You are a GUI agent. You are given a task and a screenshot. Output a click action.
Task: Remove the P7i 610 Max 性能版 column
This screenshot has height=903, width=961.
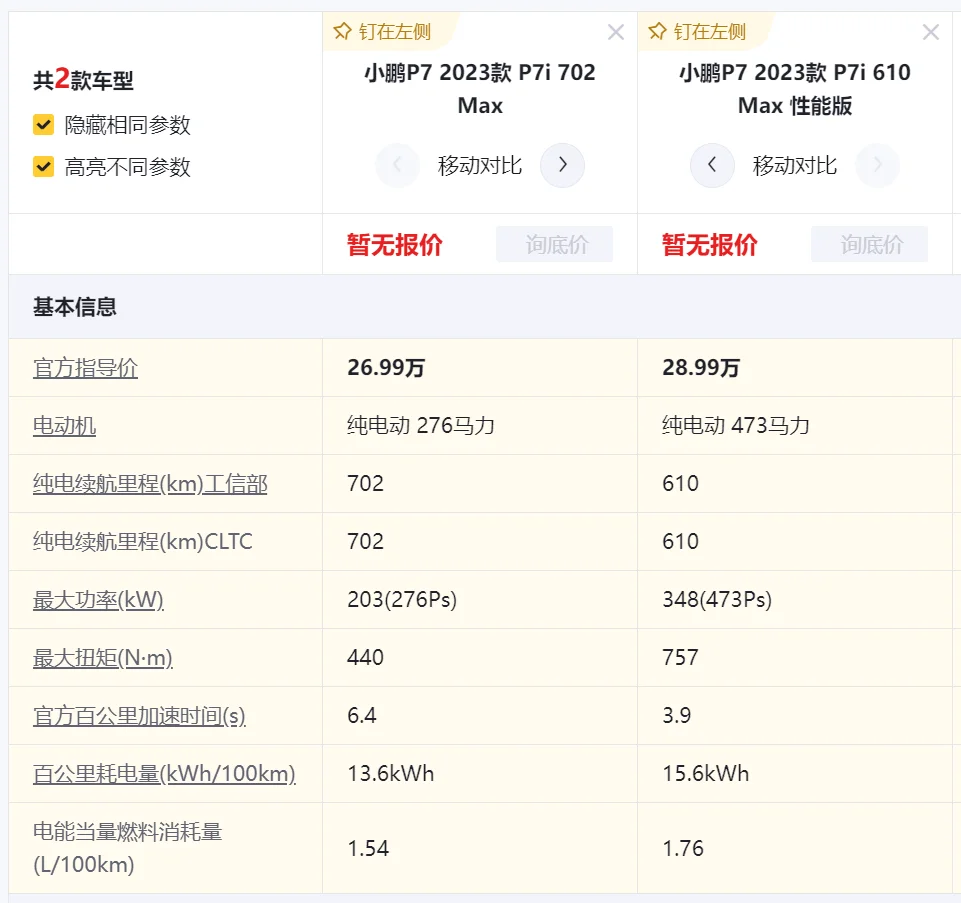click(x=931, y=32)
